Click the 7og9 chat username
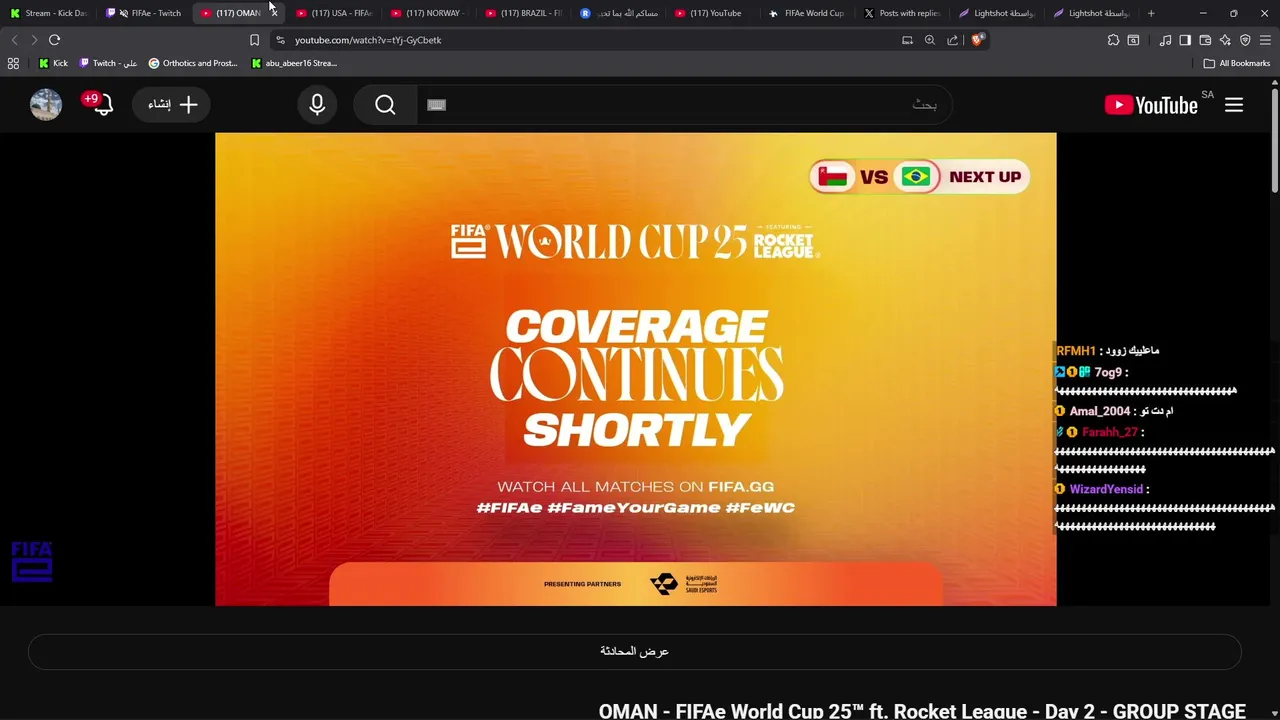Viewport: 1280px width, 720px height. [1108, 372]
